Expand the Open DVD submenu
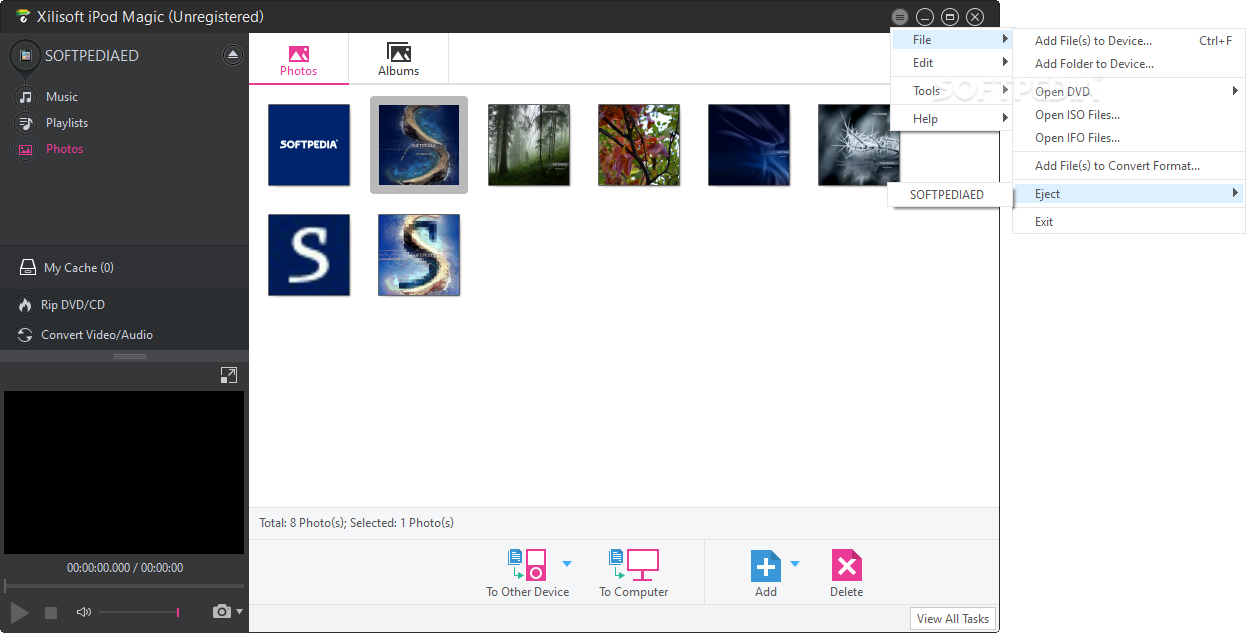Viewport: 1246px width, 633px height. pos(1129,92)
